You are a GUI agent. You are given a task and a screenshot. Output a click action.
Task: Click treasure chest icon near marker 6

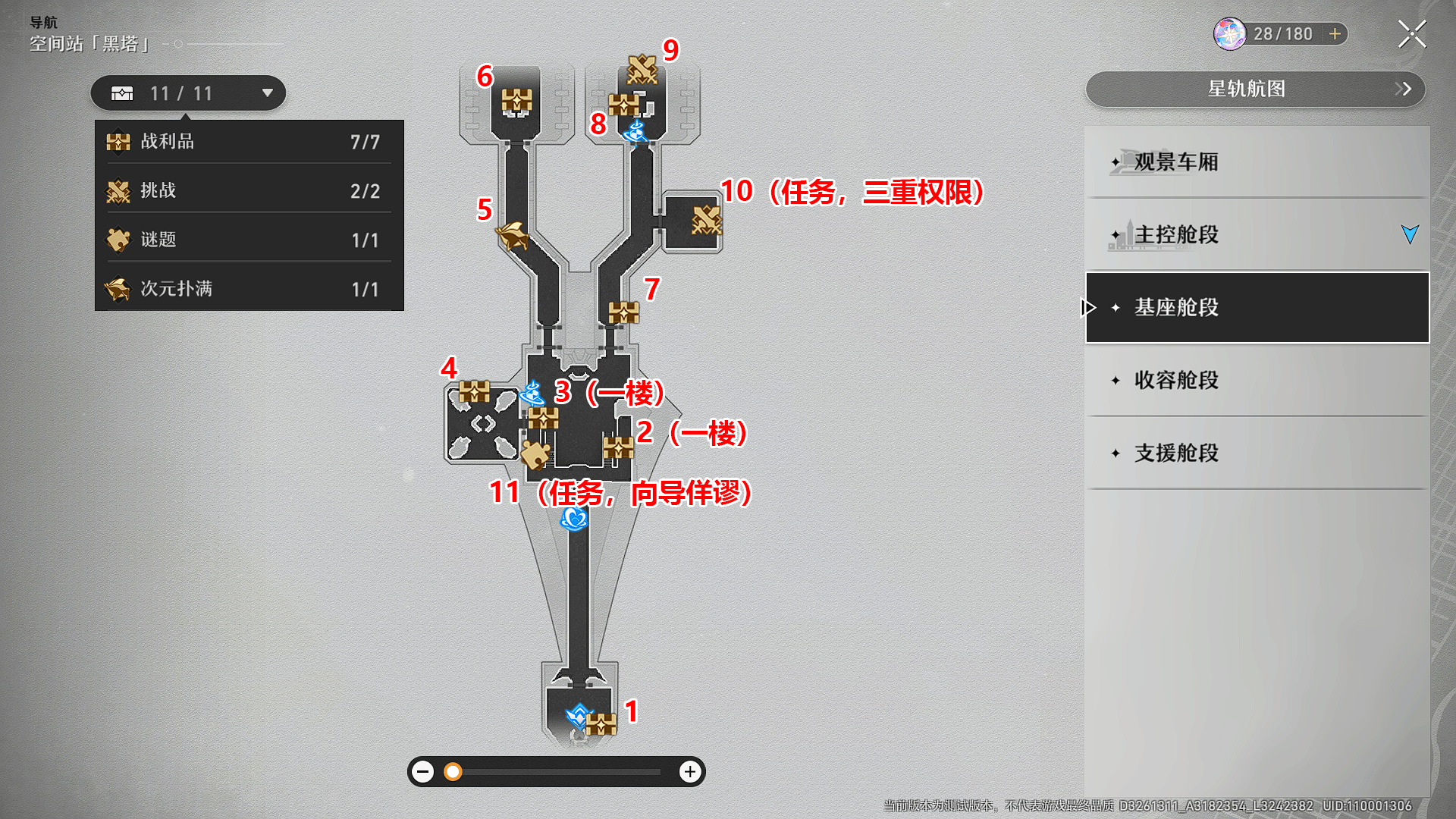516,101
